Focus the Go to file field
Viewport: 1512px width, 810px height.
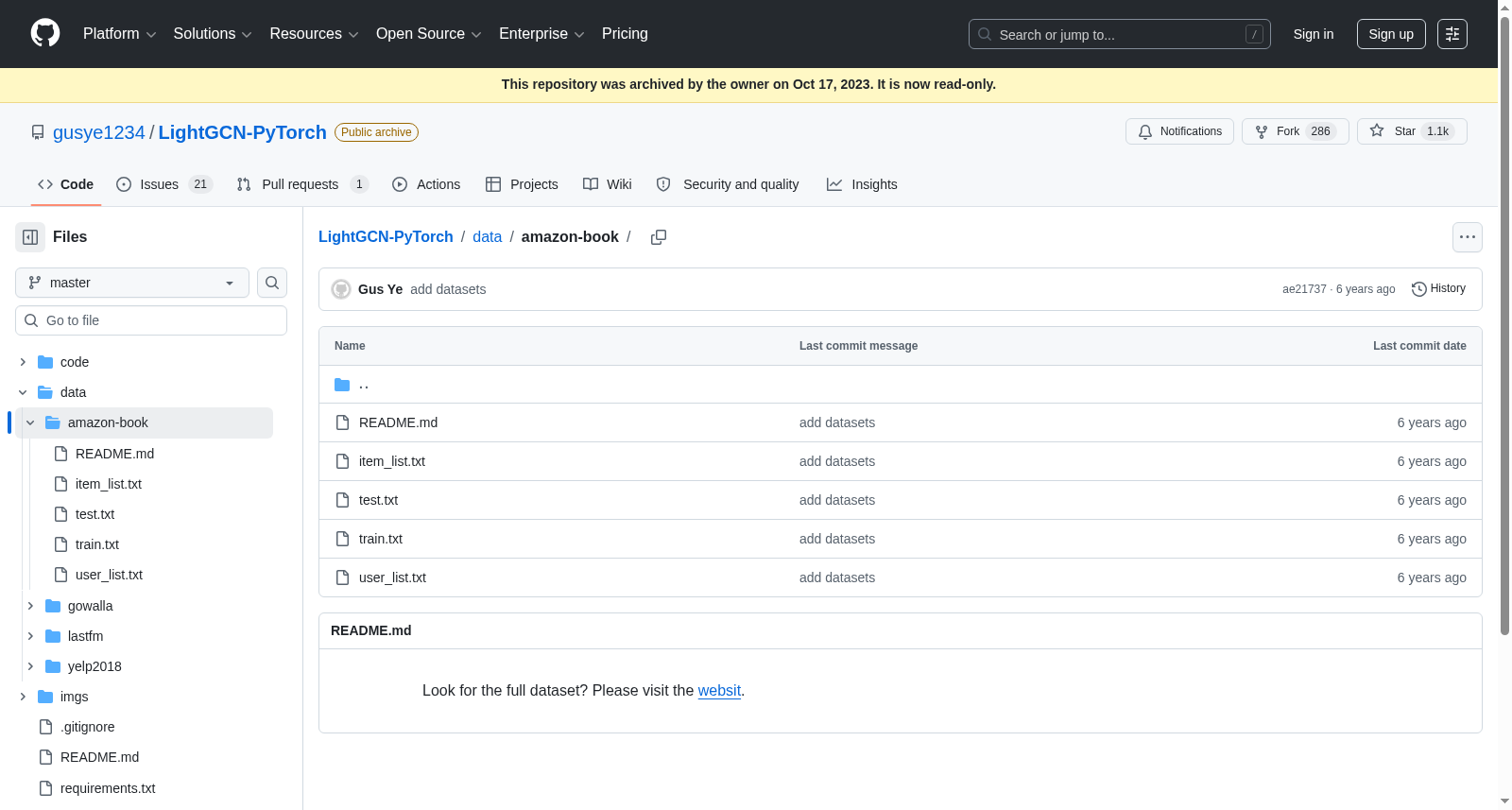151,320
